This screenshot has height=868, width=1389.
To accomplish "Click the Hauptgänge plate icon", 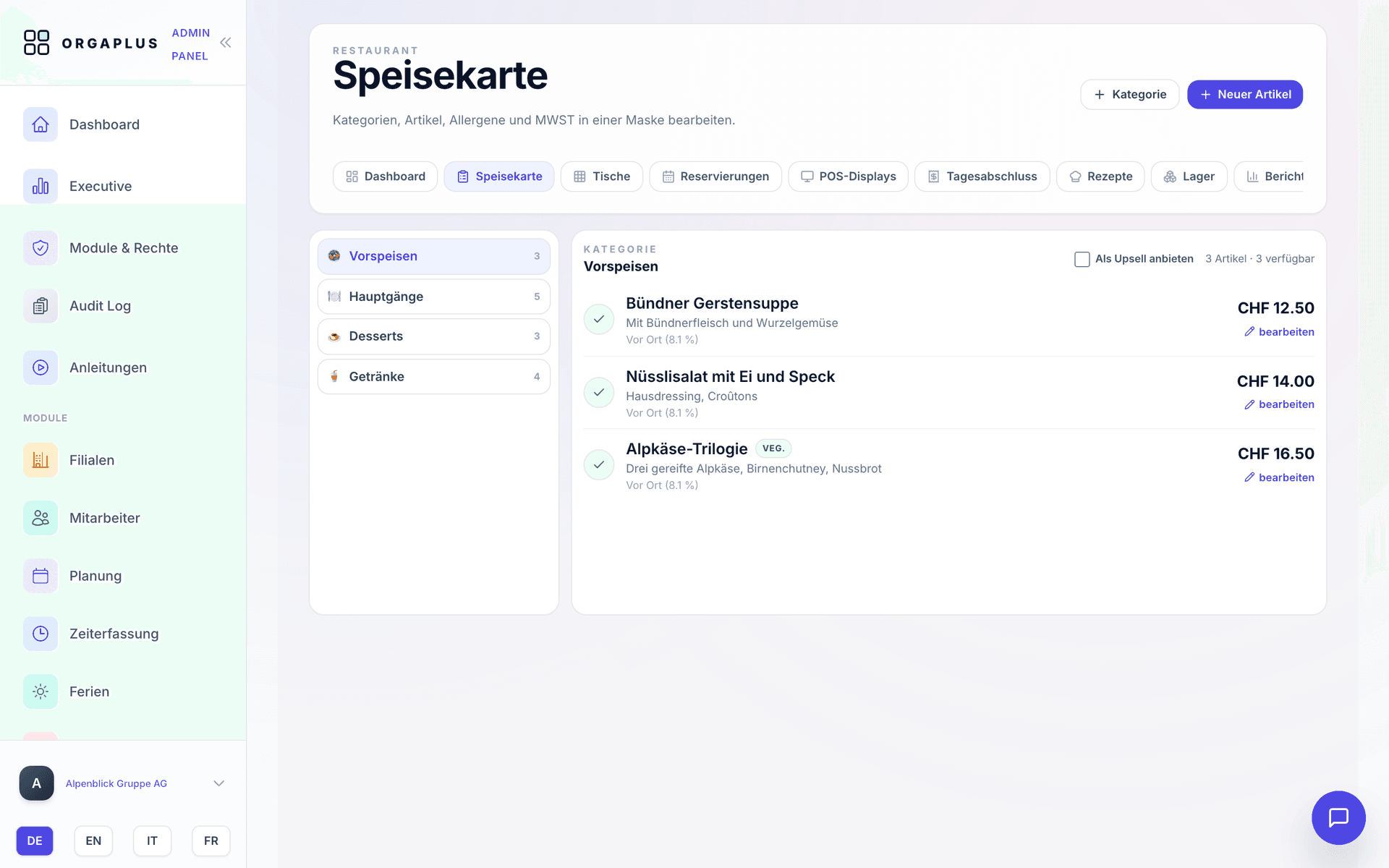I will click(334, 297).
